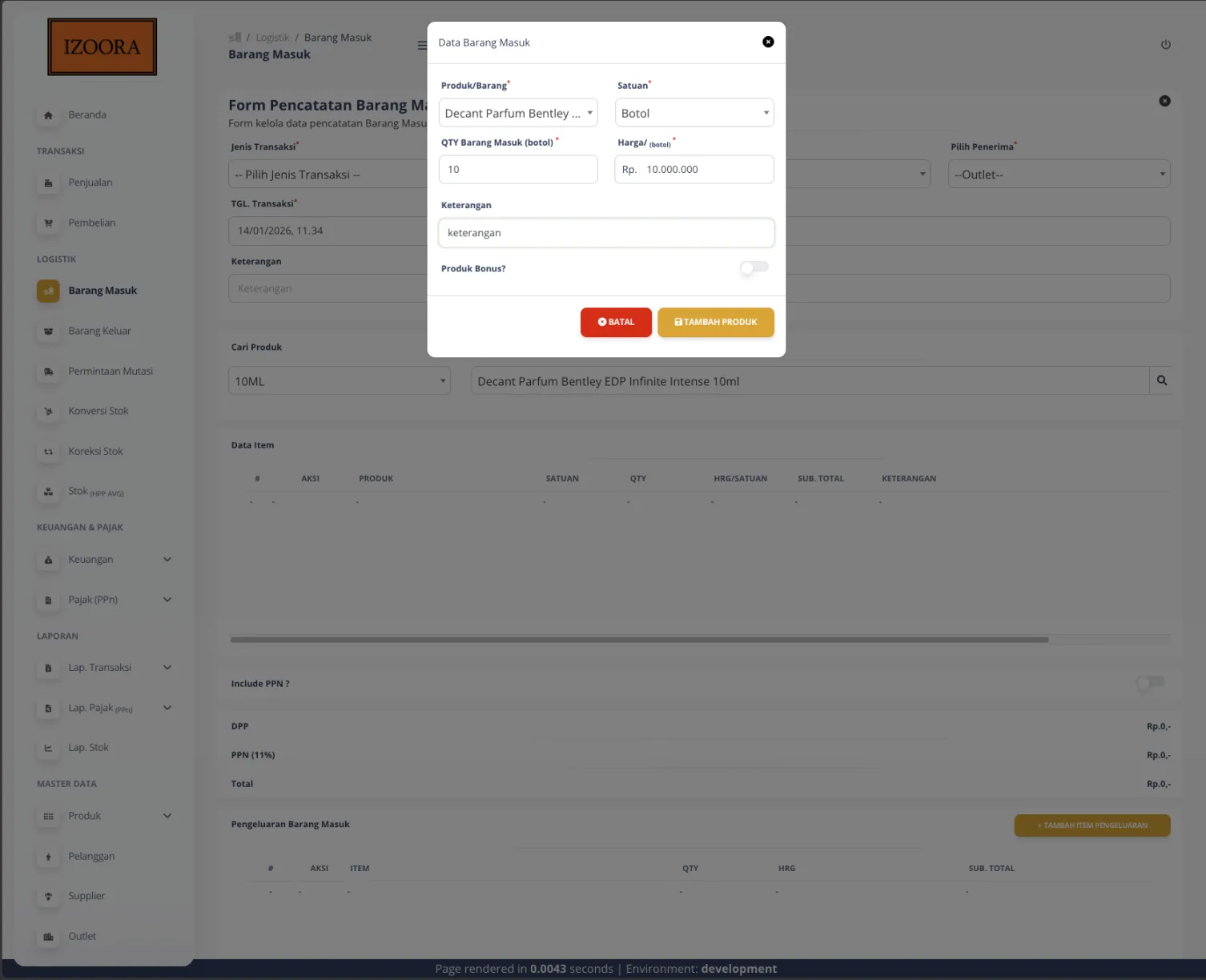Click the Koreksi Stok arrows icon
This screenshot has width=1206, height=980.
pyautogui.click(x=48, y=451)
